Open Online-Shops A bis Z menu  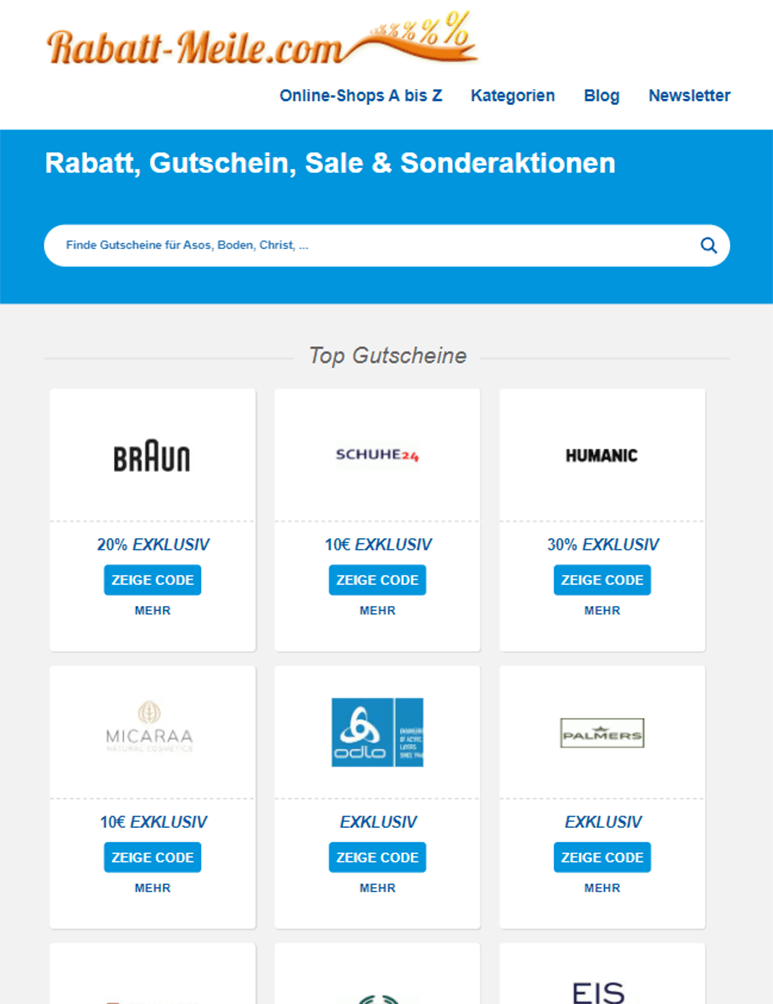pyautogui.click(x=361, y=96)
